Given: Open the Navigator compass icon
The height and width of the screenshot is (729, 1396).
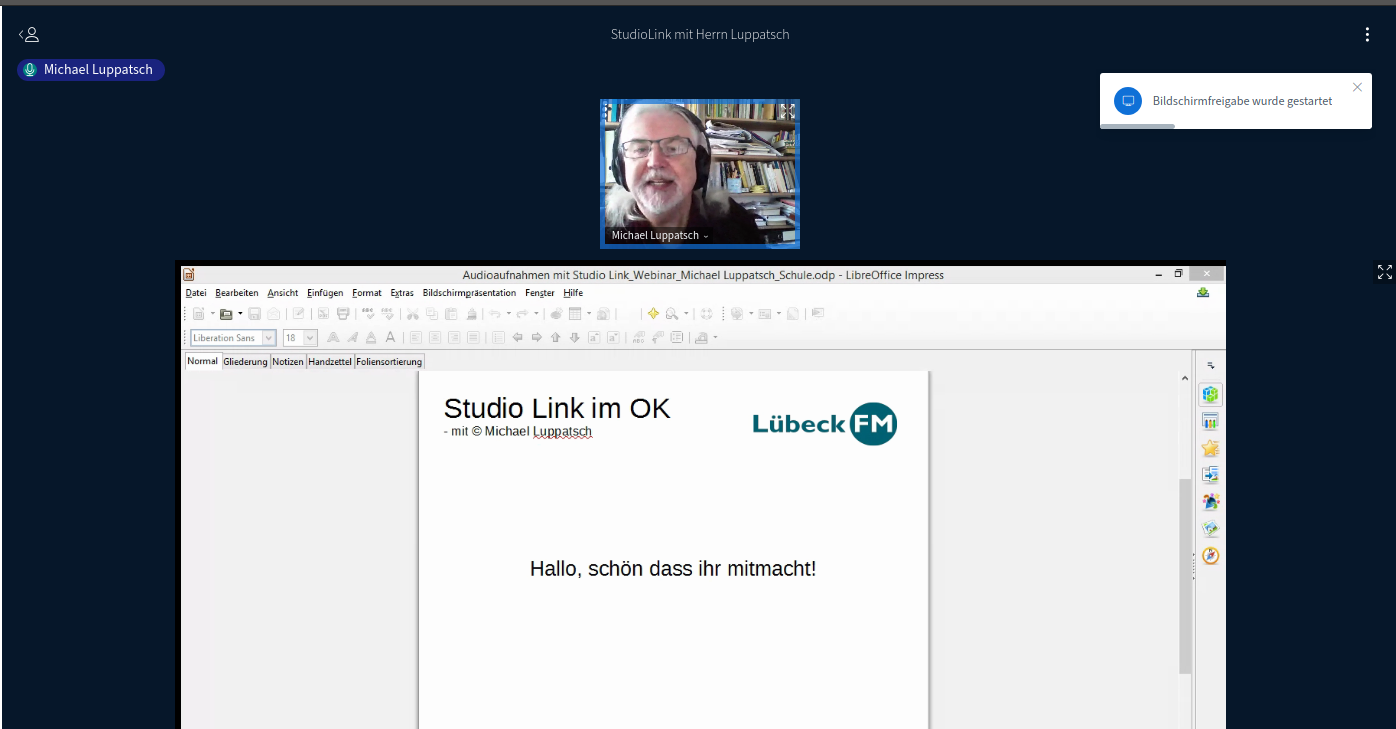Looking at the screenshot, I should coord(1210,556).
